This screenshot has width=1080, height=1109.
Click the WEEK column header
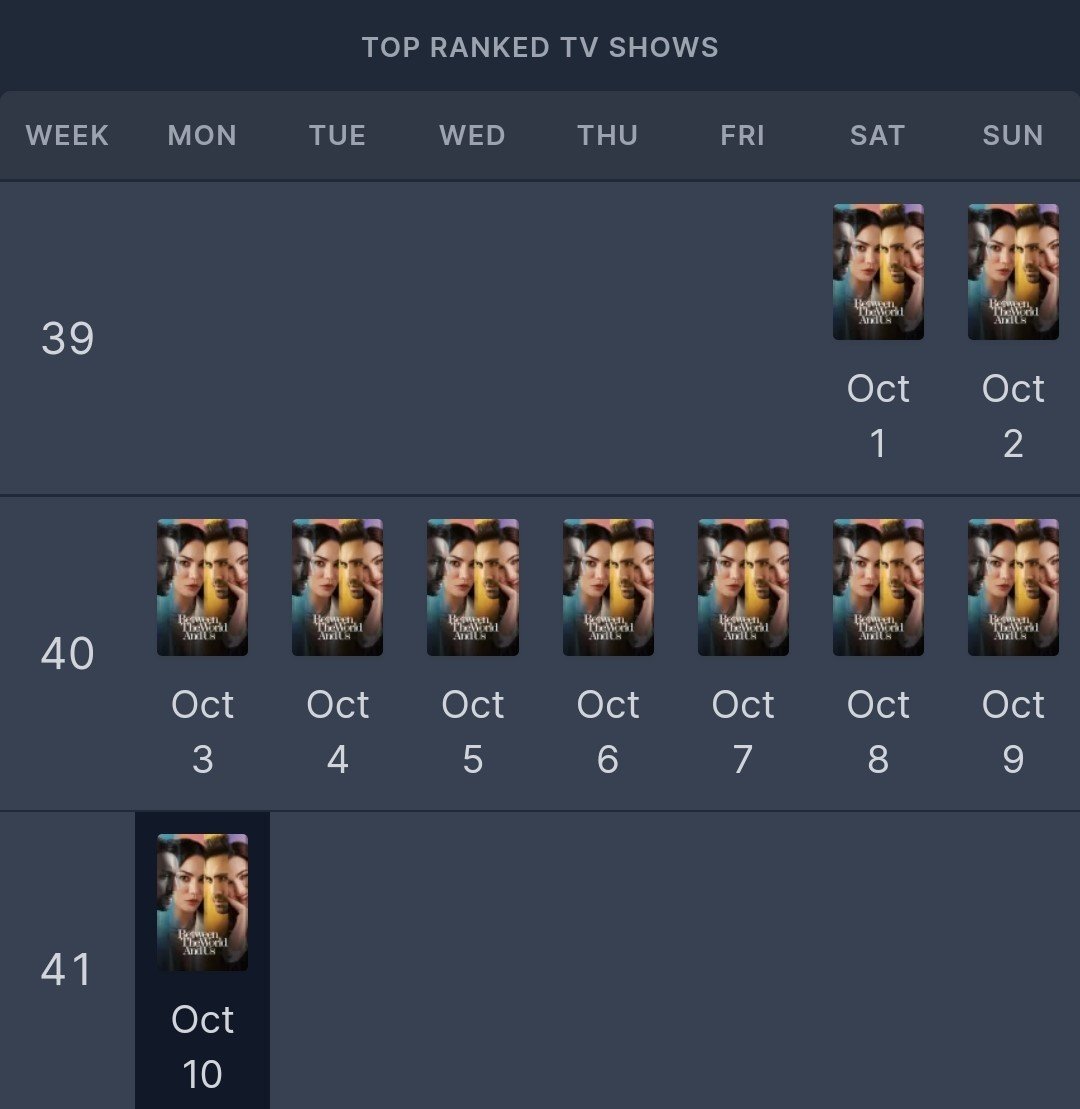coord(67,136)
